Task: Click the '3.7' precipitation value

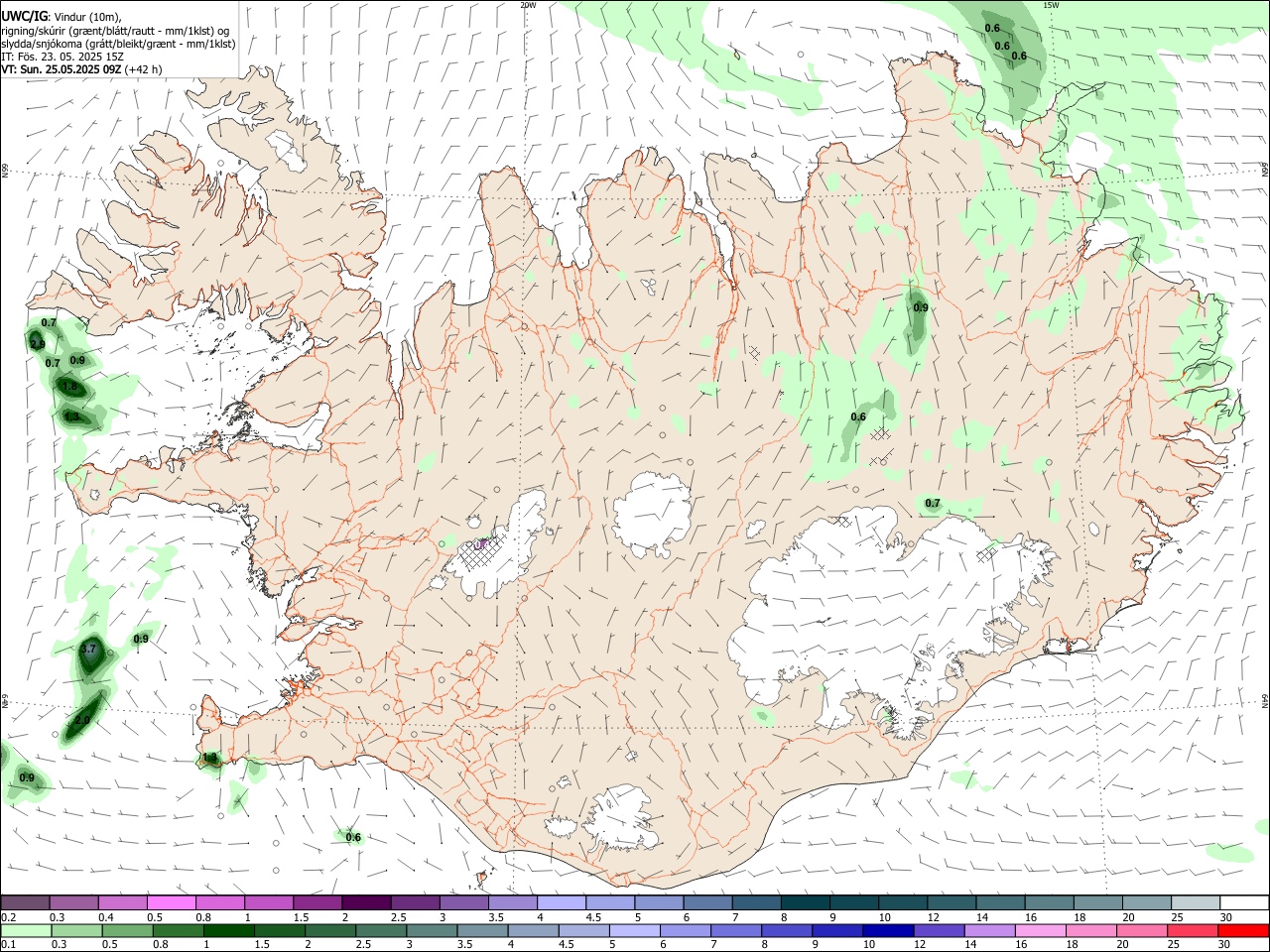Action: [x=88, y=650]
